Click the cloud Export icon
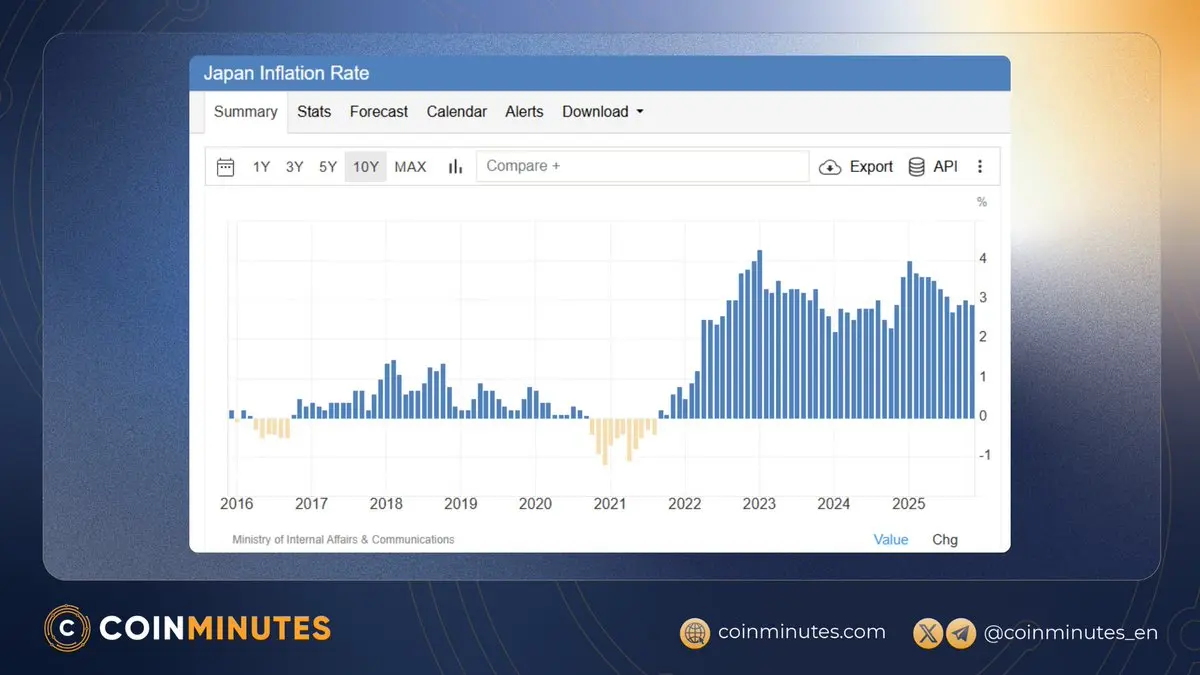Viewport: 1200px width, 675px height. click(830, 167)
